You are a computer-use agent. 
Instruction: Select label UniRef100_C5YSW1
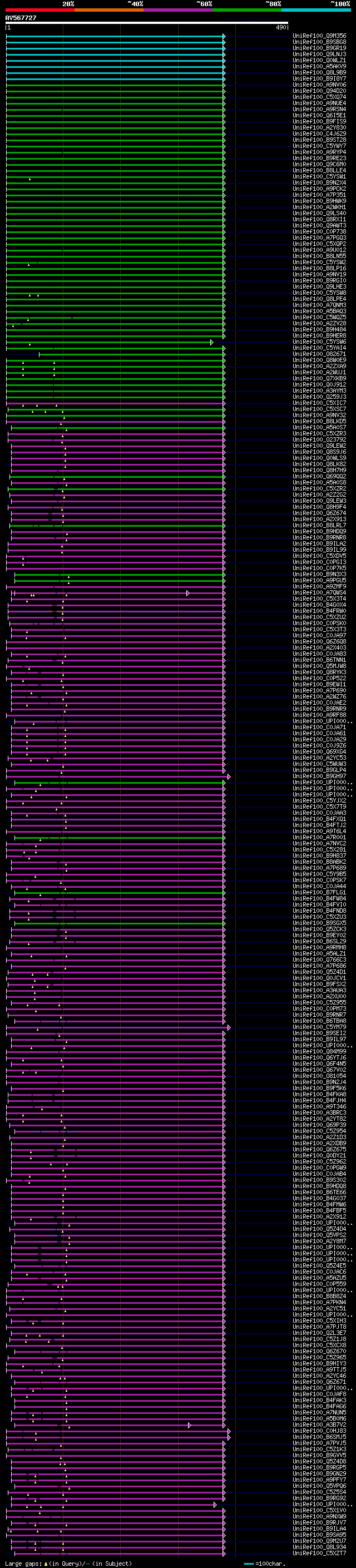point(319,176)
